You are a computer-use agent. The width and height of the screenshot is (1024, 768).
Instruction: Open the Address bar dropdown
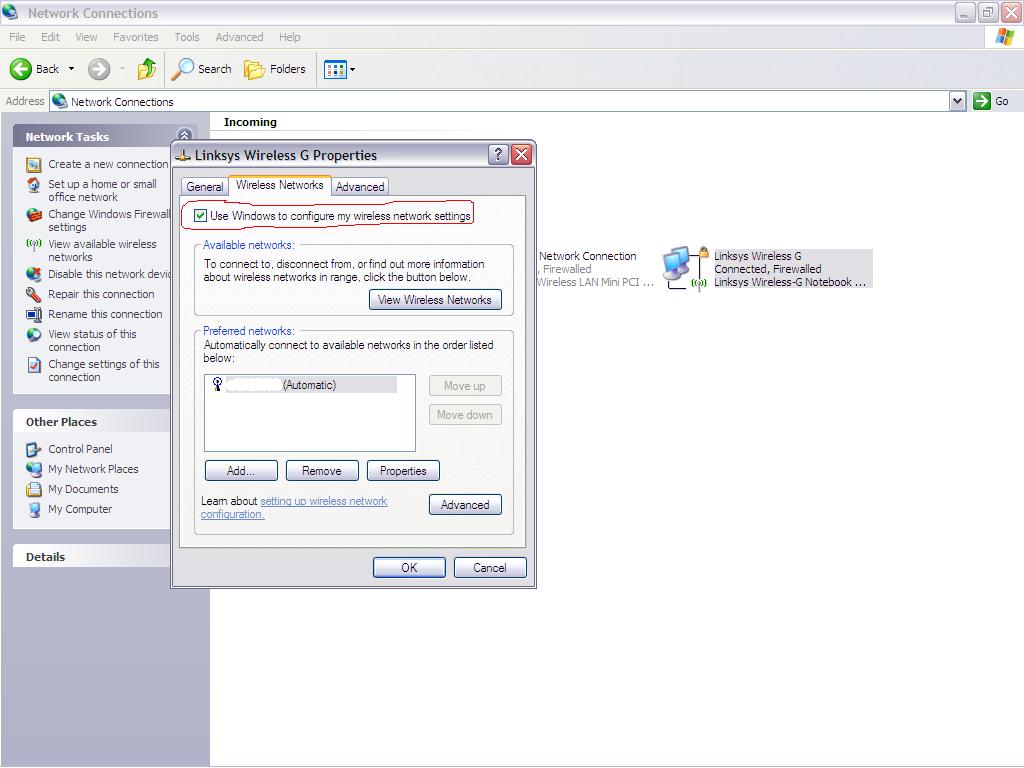957,101
